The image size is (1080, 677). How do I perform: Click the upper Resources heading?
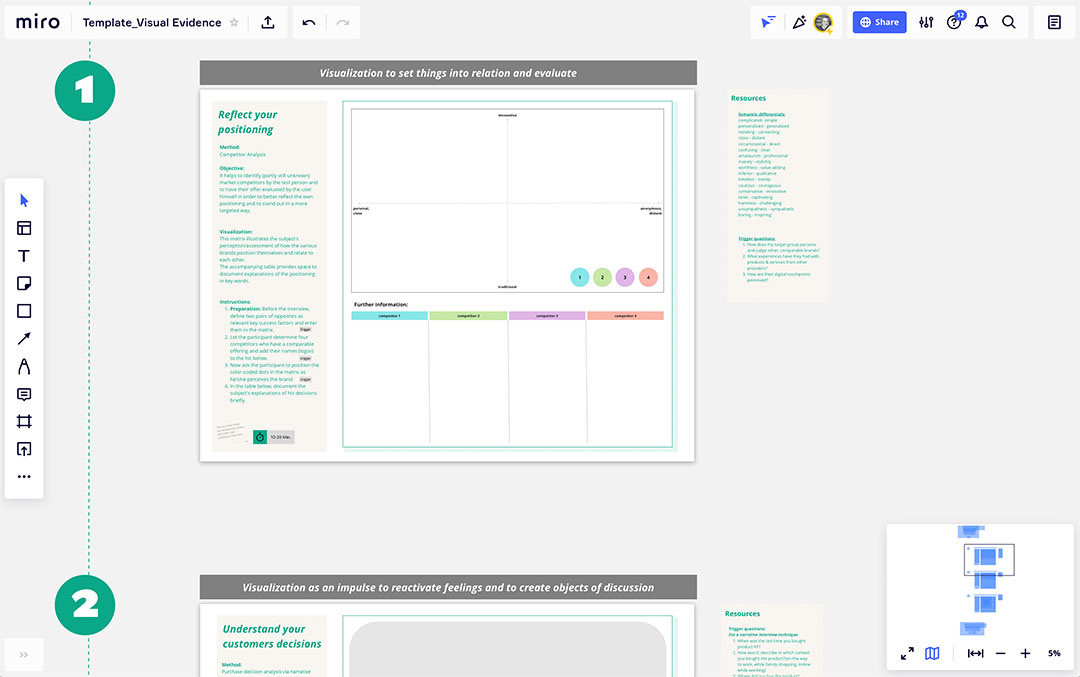click(748, 98)
